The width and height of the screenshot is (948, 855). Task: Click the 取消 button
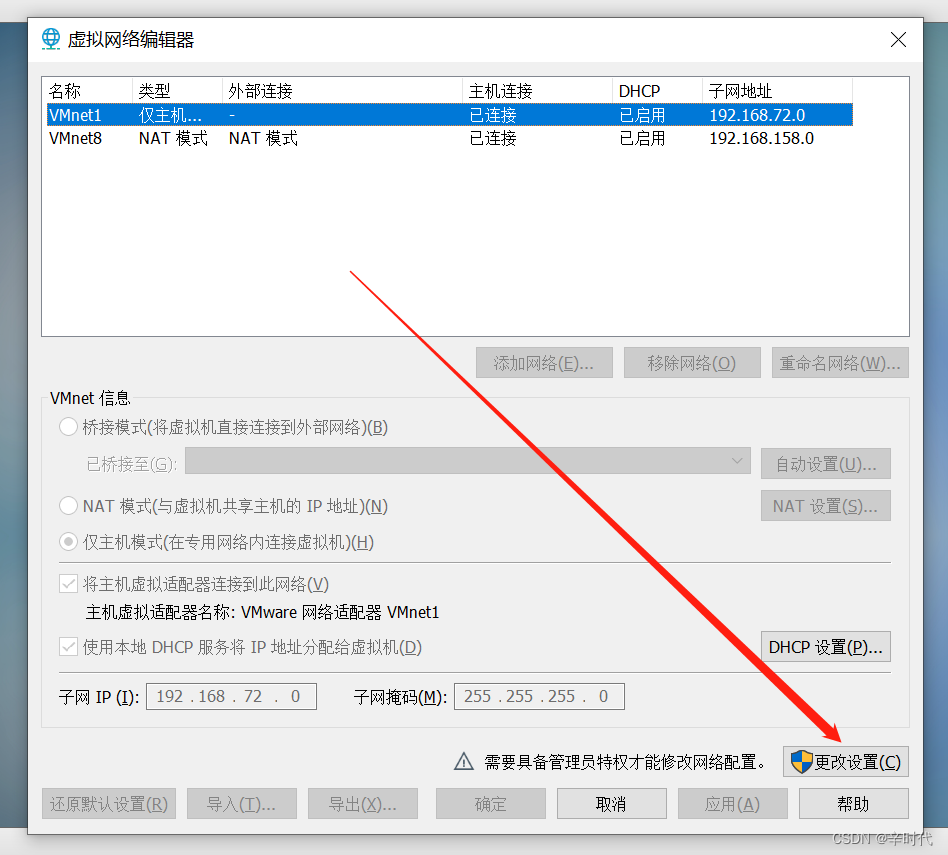pyautogui.click(x=612, y=804)
